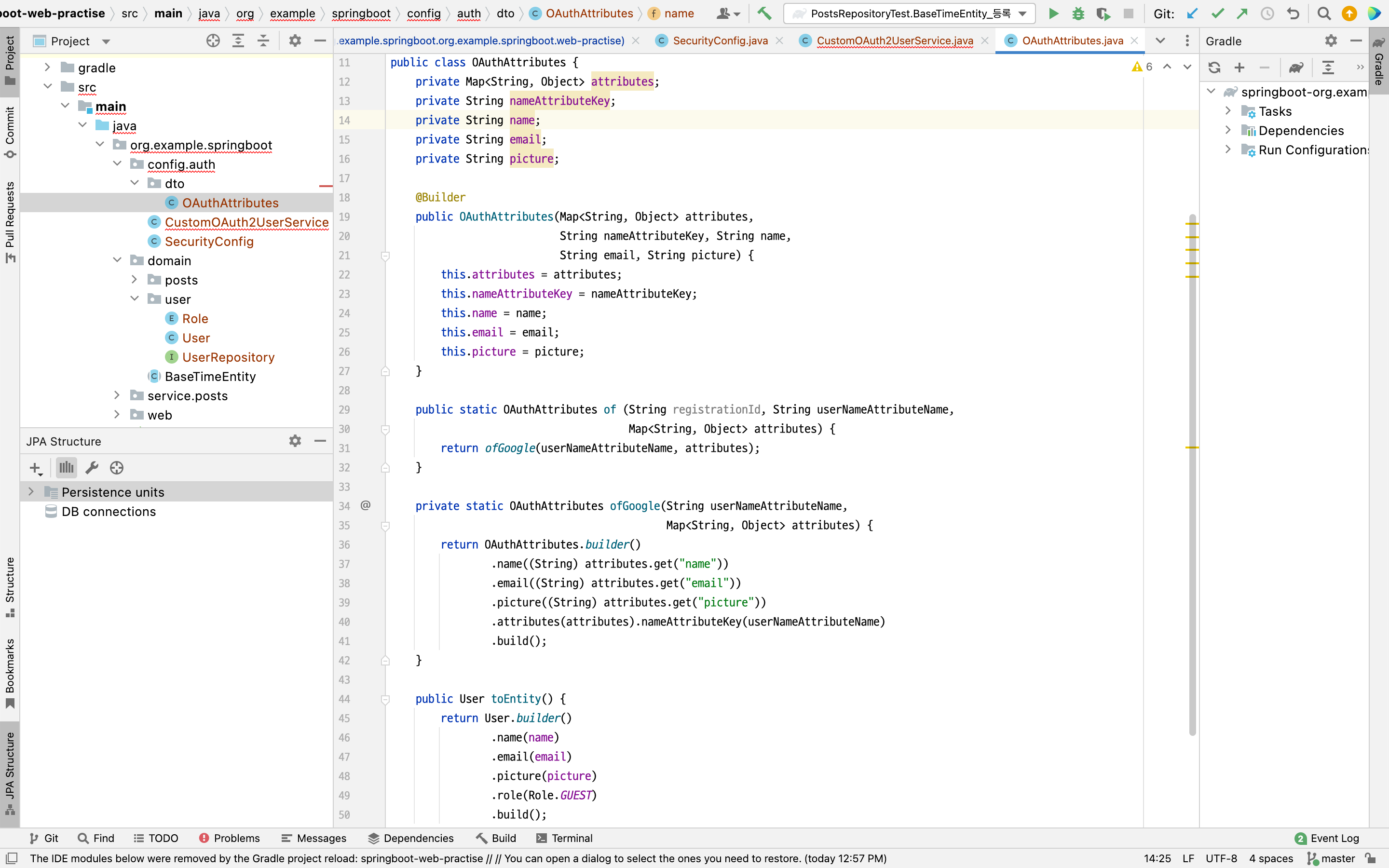Open the Terminal tool window tab
This screenshot has height=868, width=1389.
point(564,838)
